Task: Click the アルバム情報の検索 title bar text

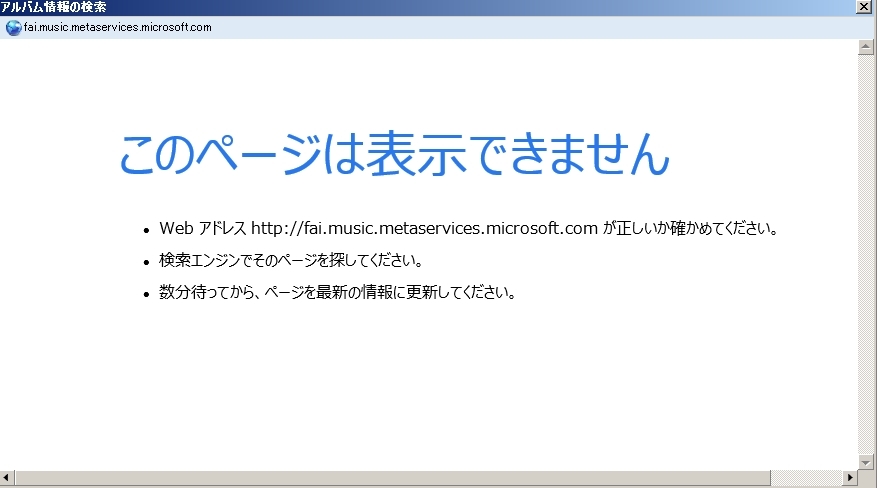Action: 54,7
